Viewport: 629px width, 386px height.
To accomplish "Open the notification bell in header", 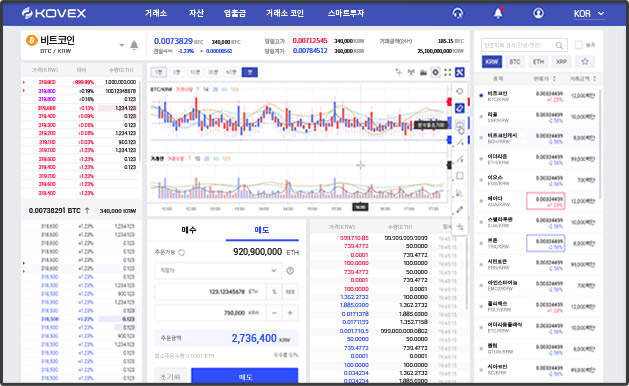I will tap(498, 13).
